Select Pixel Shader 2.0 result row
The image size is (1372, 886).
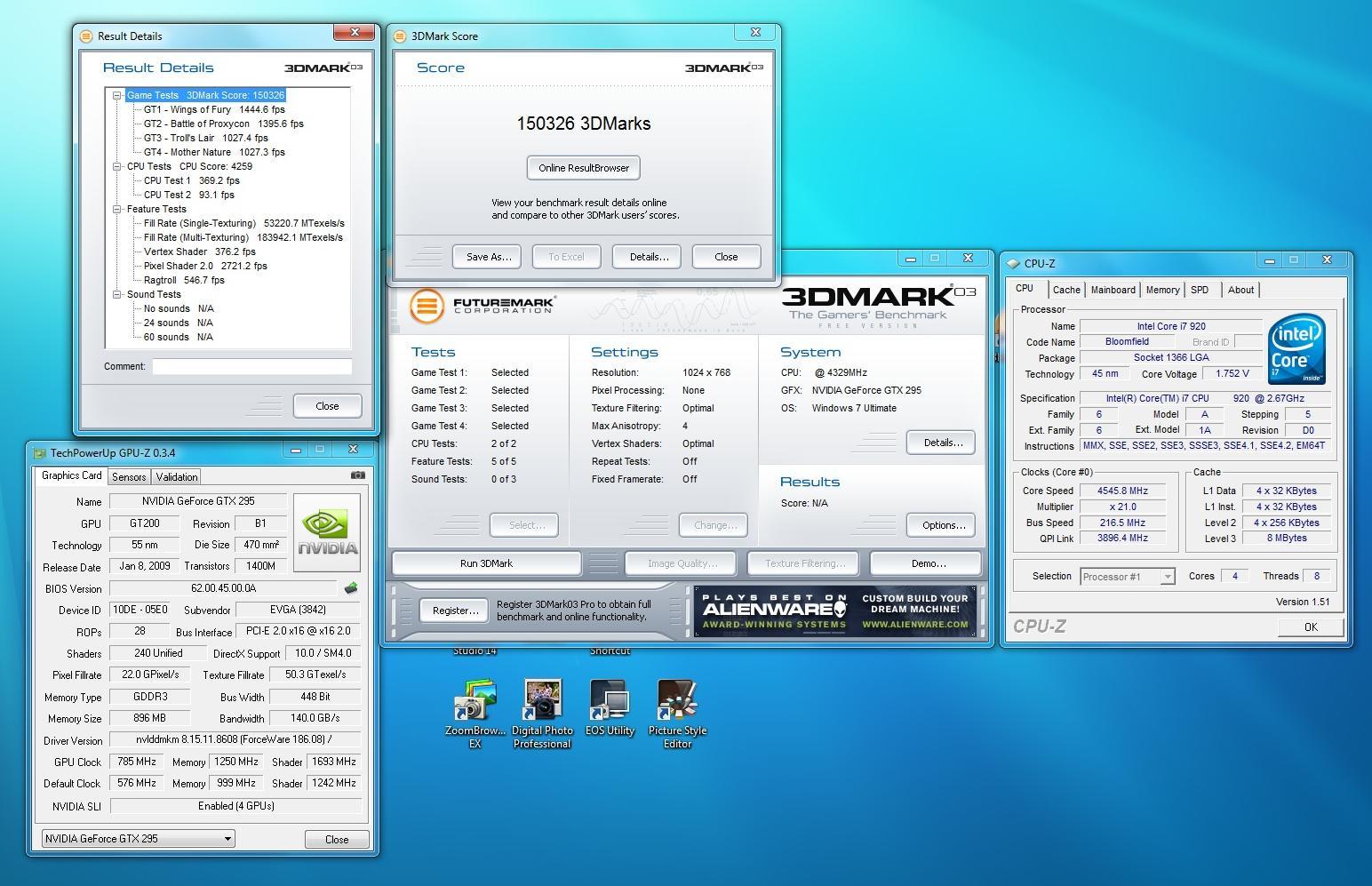coord(205,266)
